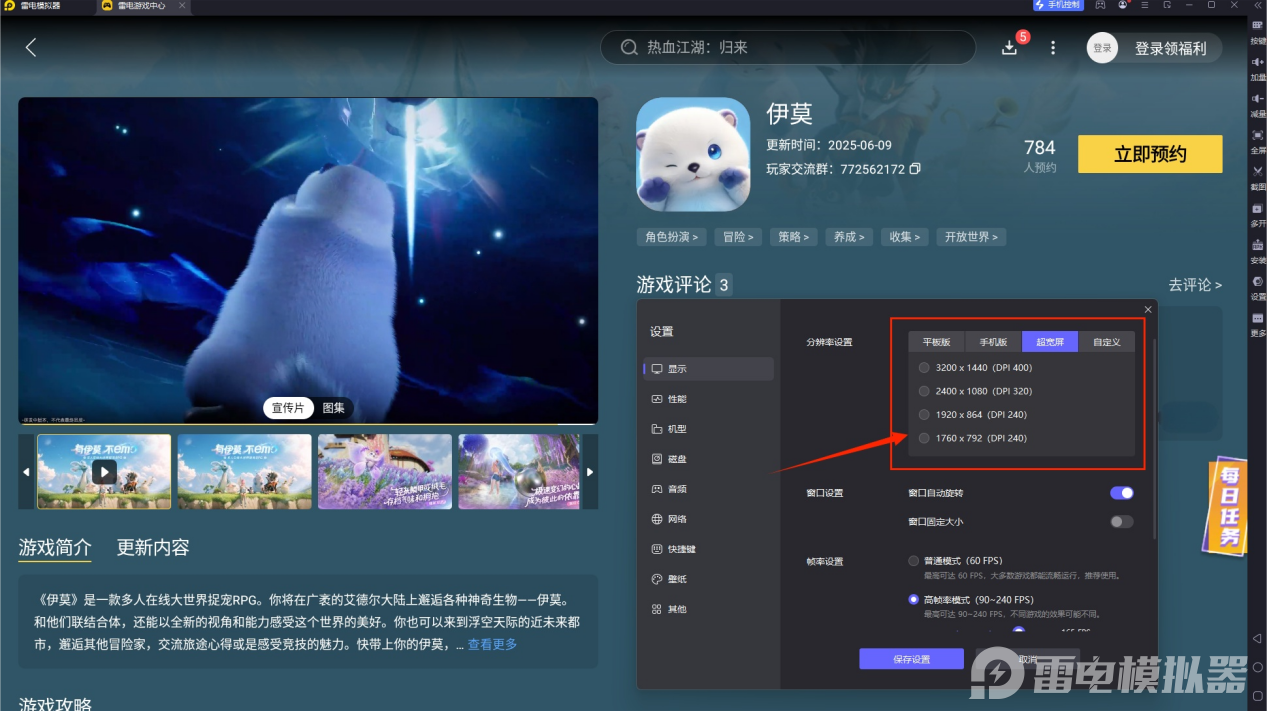Open the 收集 tag
1267x711 pixels.
click(x=905, y=237)
